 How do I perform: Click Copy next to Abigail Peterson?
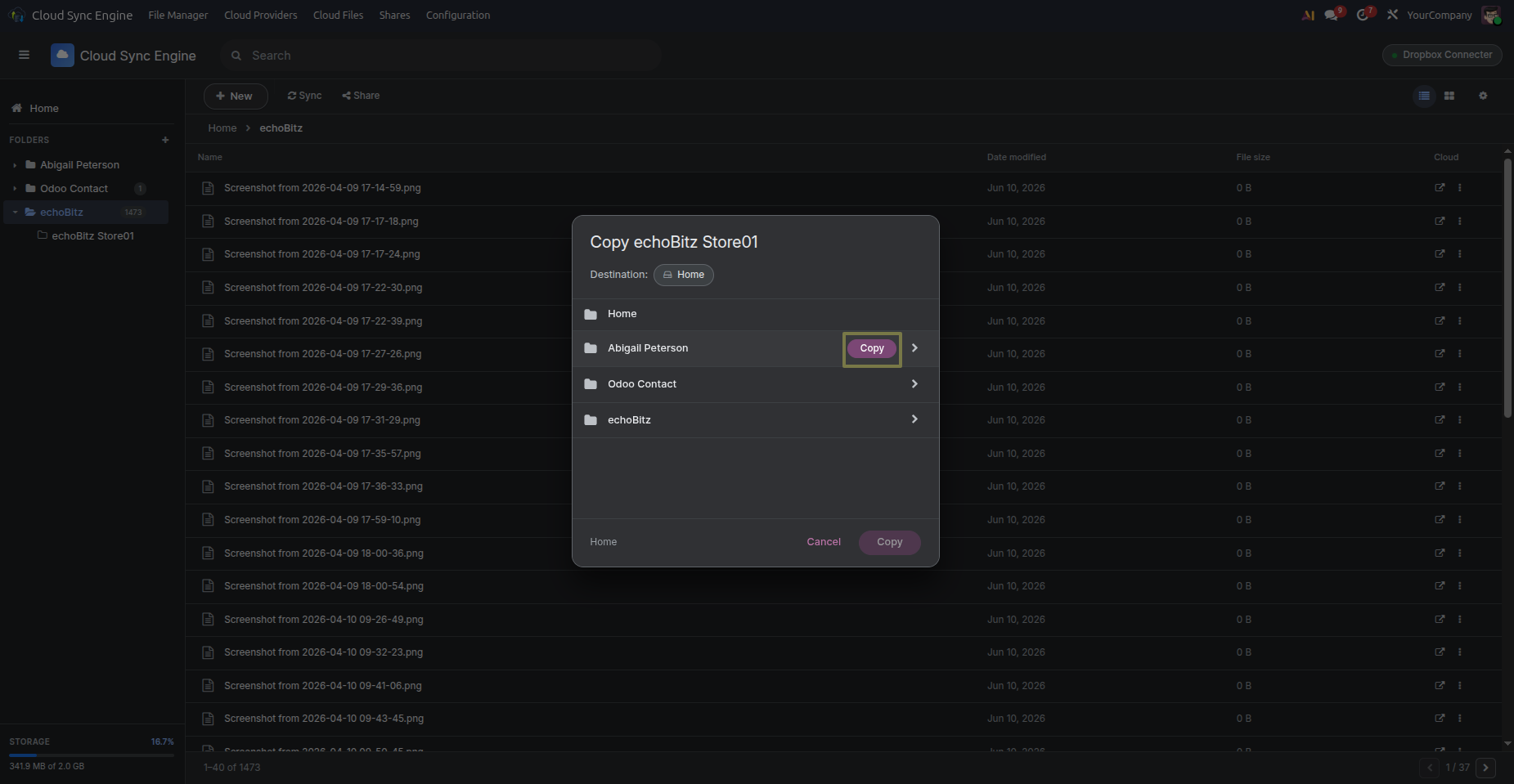(x=872, y=348)
